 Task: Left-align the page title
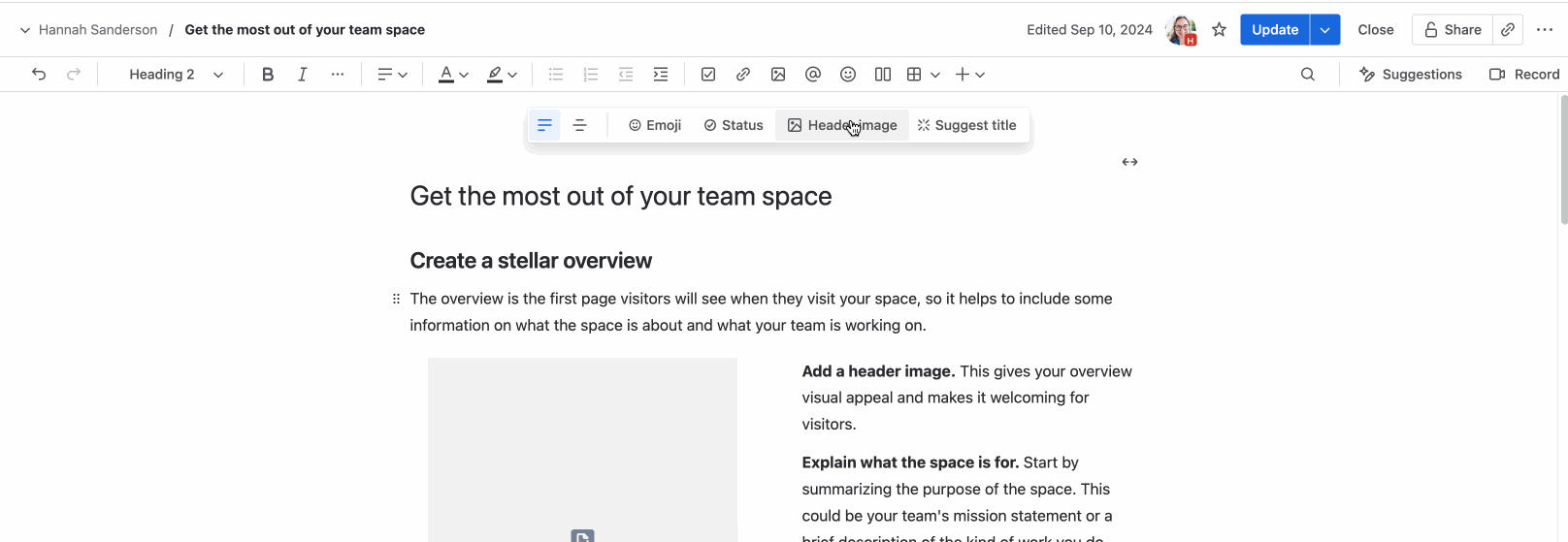(545, 125)
